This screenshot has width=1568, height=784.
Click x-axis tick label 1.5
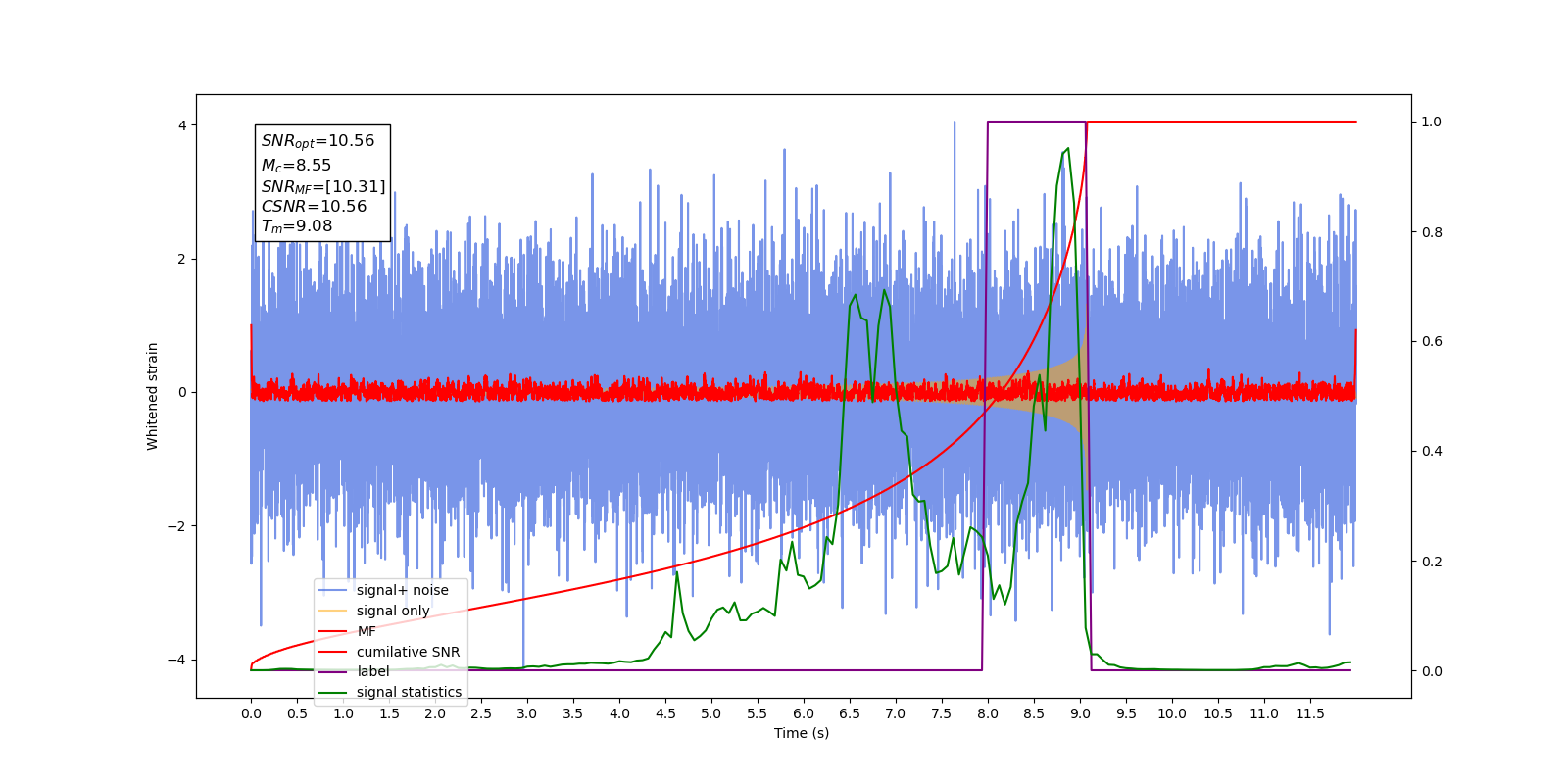tap(389, 713)
